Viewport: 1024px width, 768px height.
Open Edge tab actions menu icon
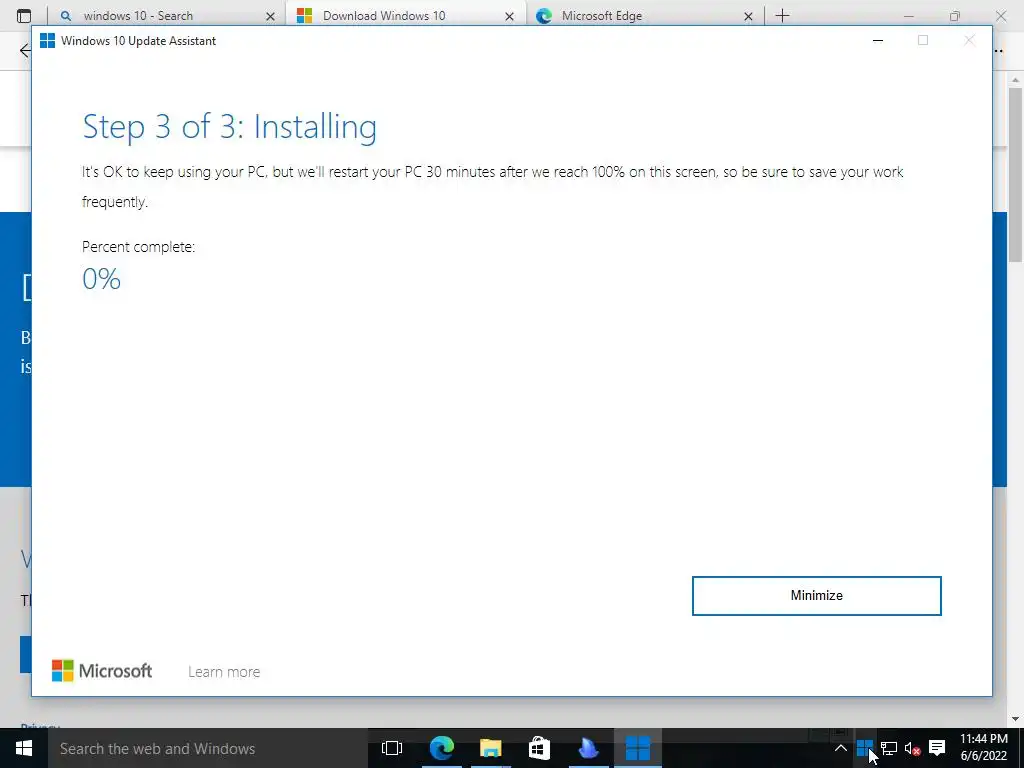pos(24,16)
